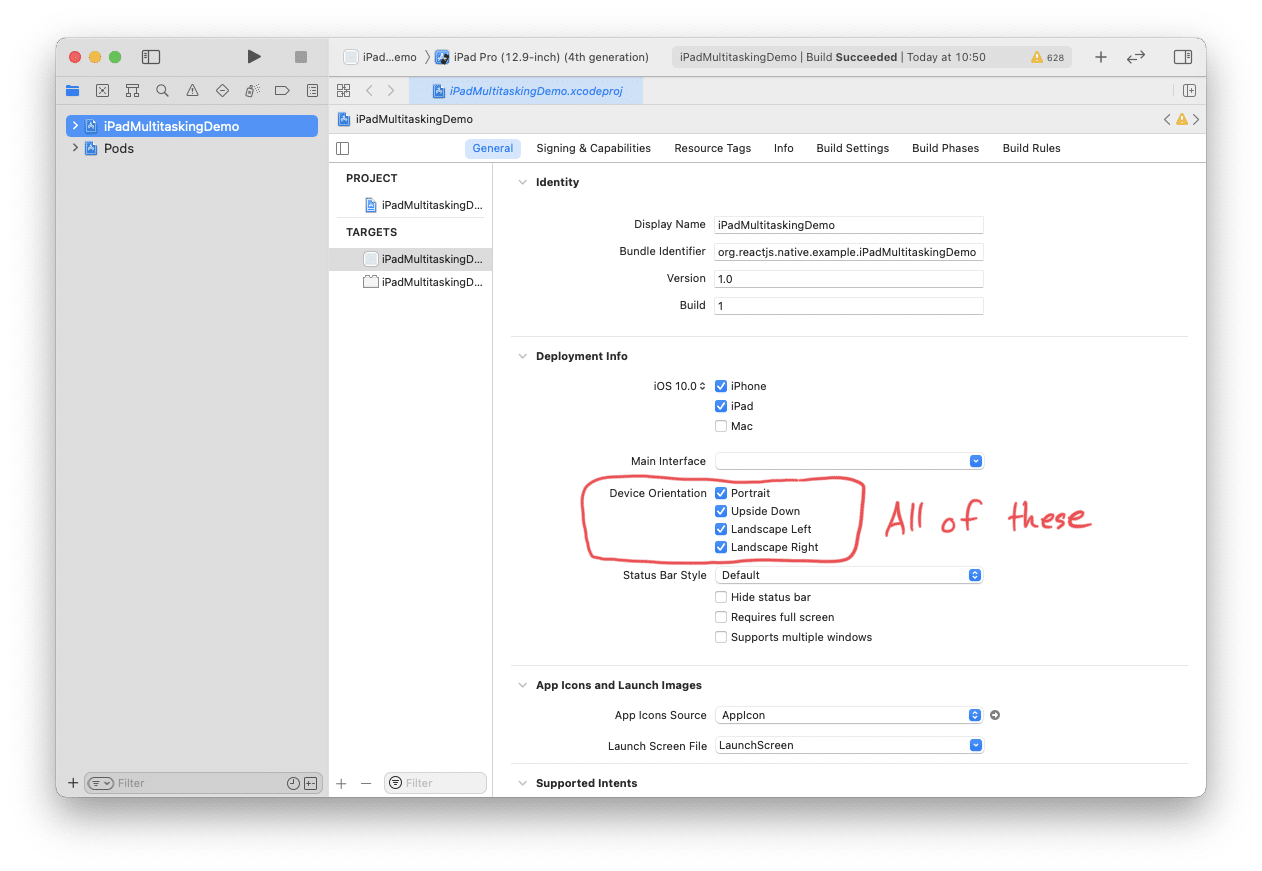Open the Symbol navigator
The width and height of the screenshot is (1262, 871).
tap(132, 90)
